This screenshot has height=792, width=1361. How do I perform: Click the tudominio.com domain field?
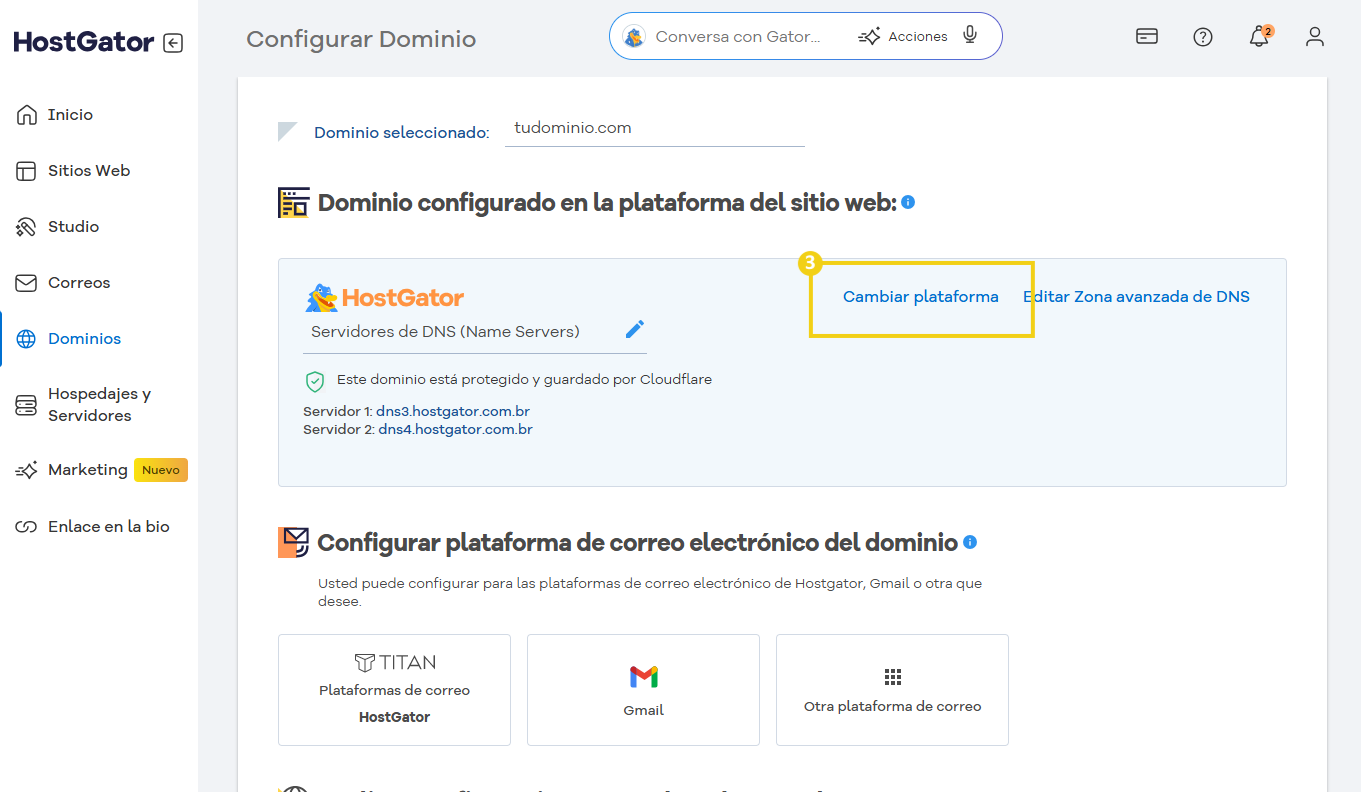[x=655, y=128]
